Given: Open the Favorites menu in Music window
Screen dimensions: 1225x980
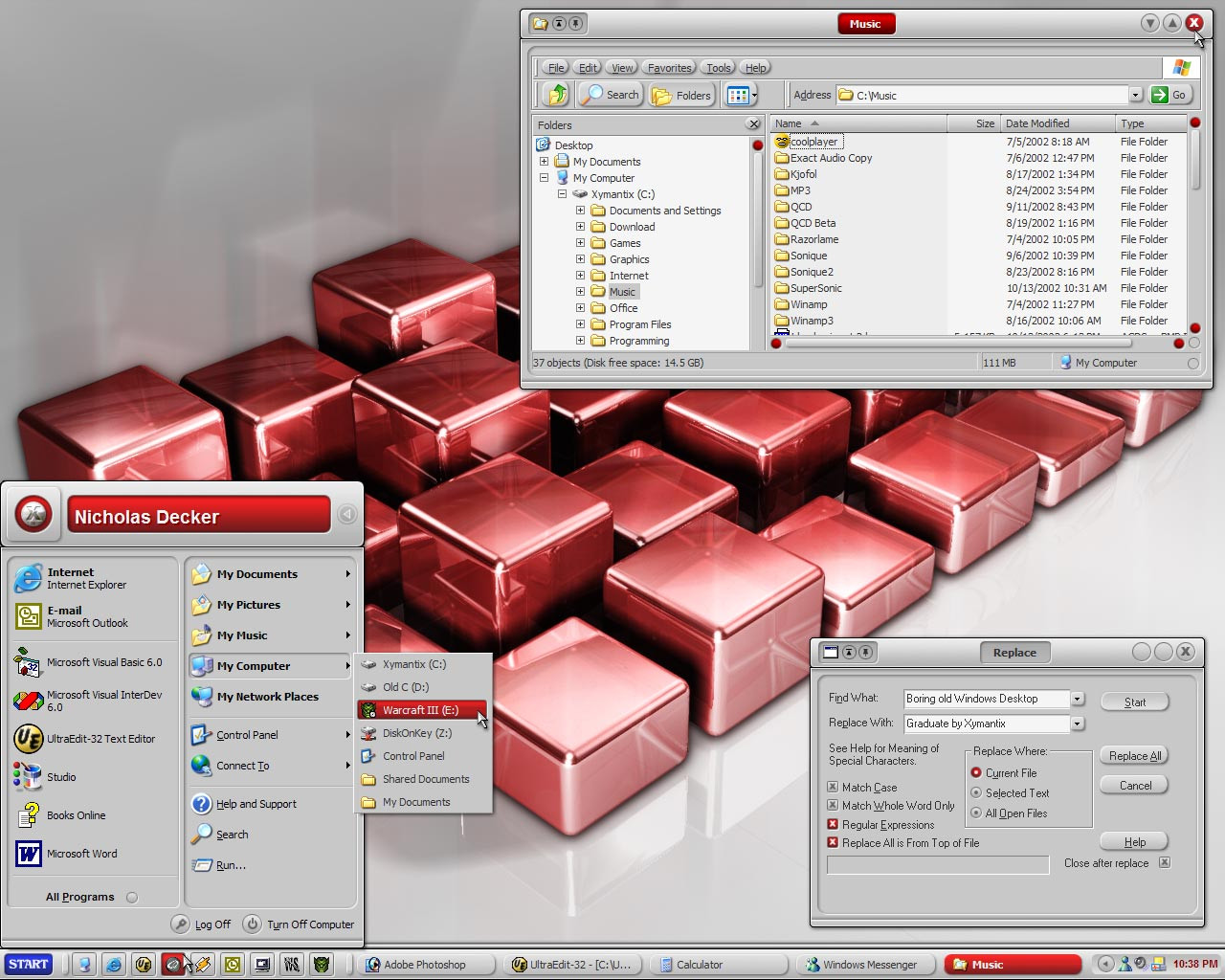Looking at the screenshot, I should (x=669, y=68).
